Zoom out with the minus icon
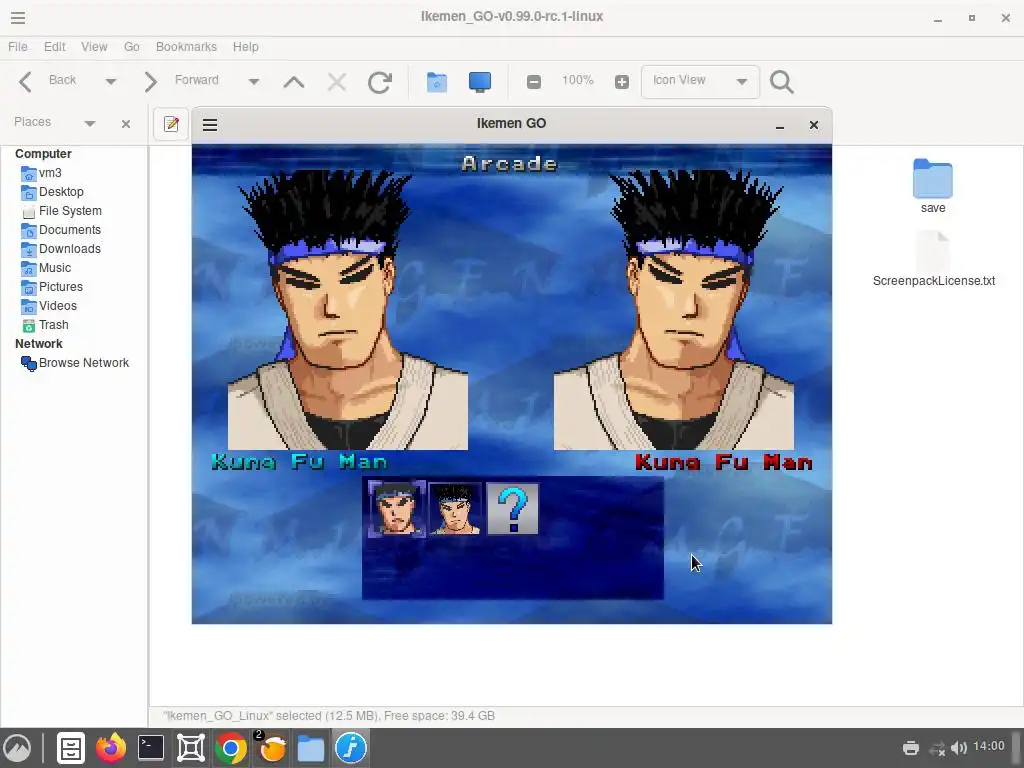This screenshot has width=1024, height=768. [534, 82]
